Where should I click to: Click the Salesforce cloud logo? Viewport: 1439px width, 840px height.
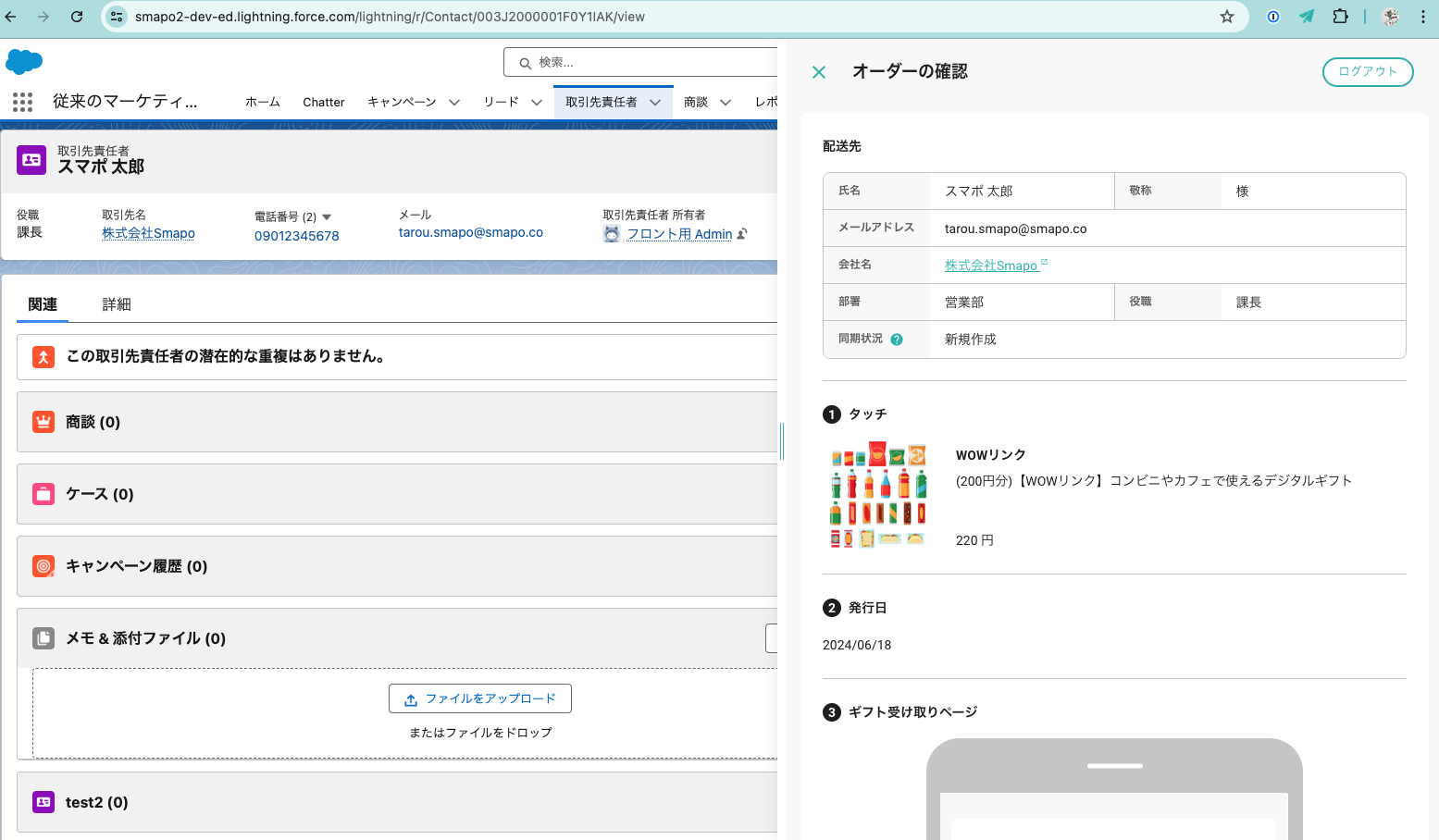[24, 62]
